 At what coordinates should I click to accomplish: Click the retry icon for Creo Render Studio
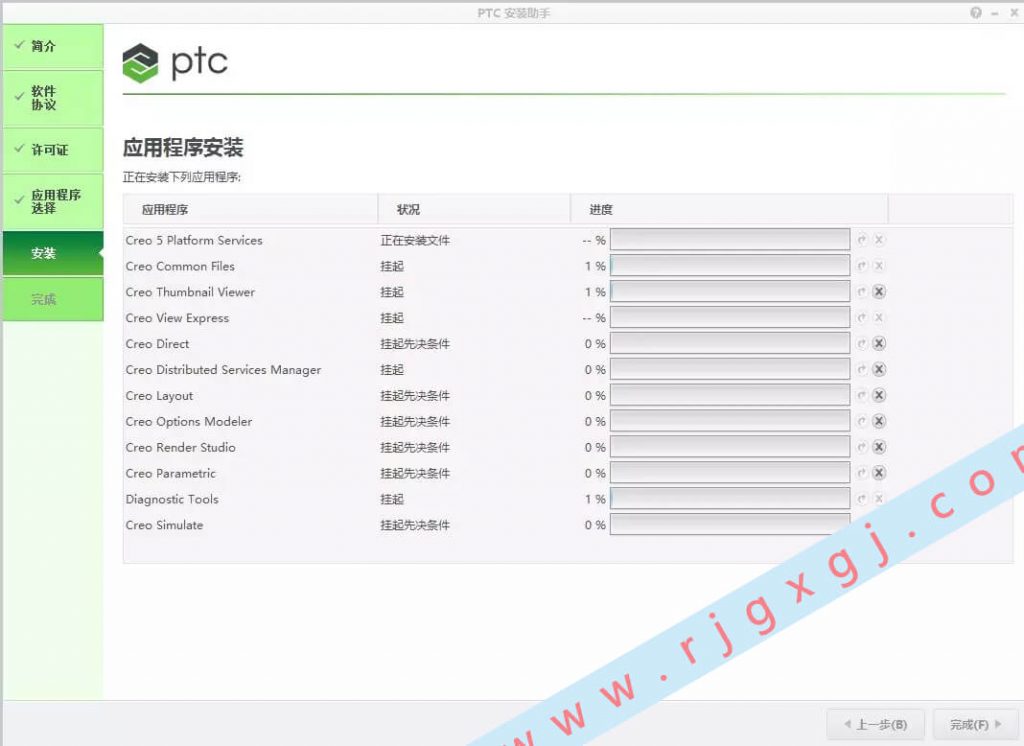pos(862,447)
